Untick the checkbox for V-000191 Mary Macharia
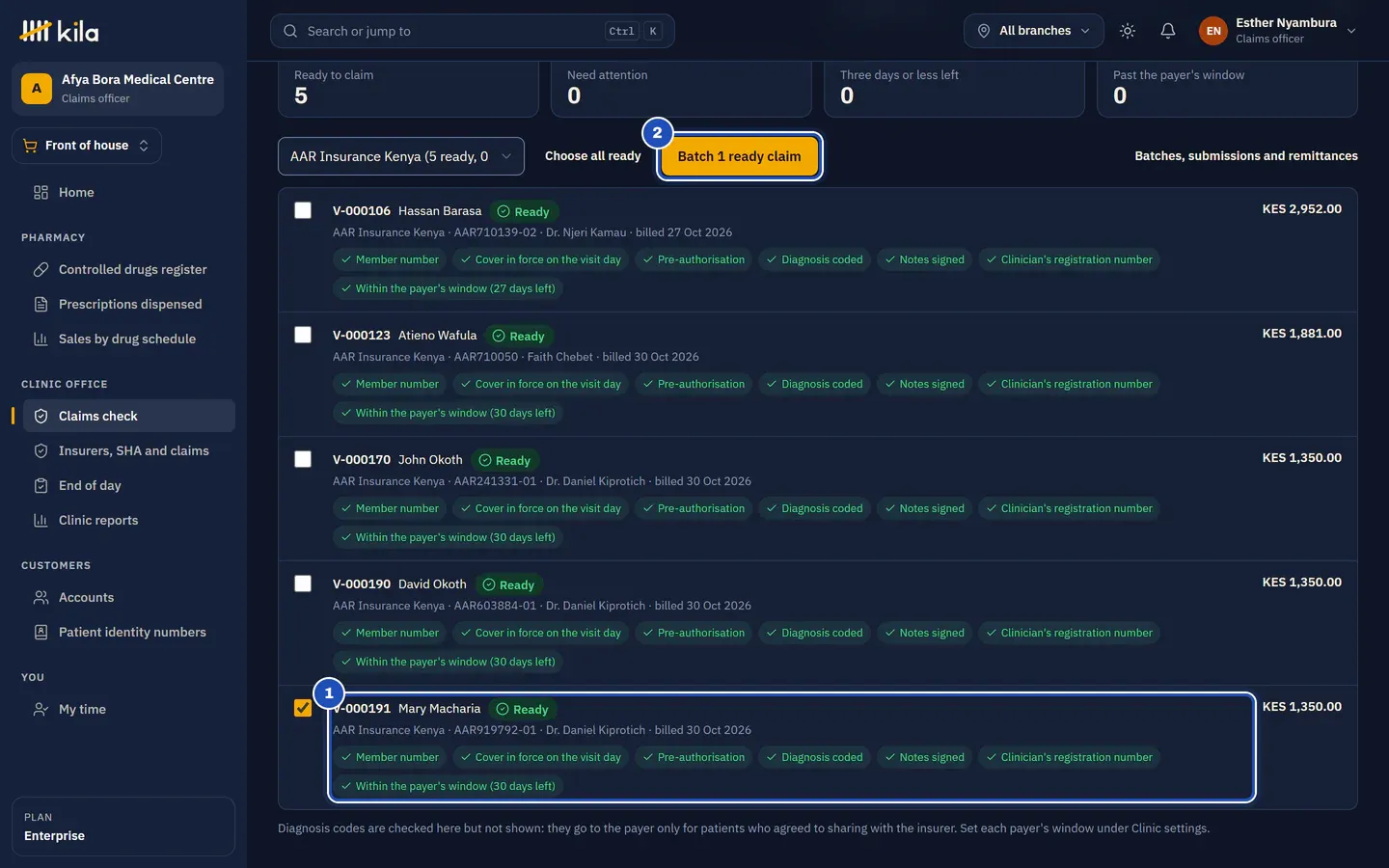Viewport: 1389px width, 868px height. coord(303,708)
